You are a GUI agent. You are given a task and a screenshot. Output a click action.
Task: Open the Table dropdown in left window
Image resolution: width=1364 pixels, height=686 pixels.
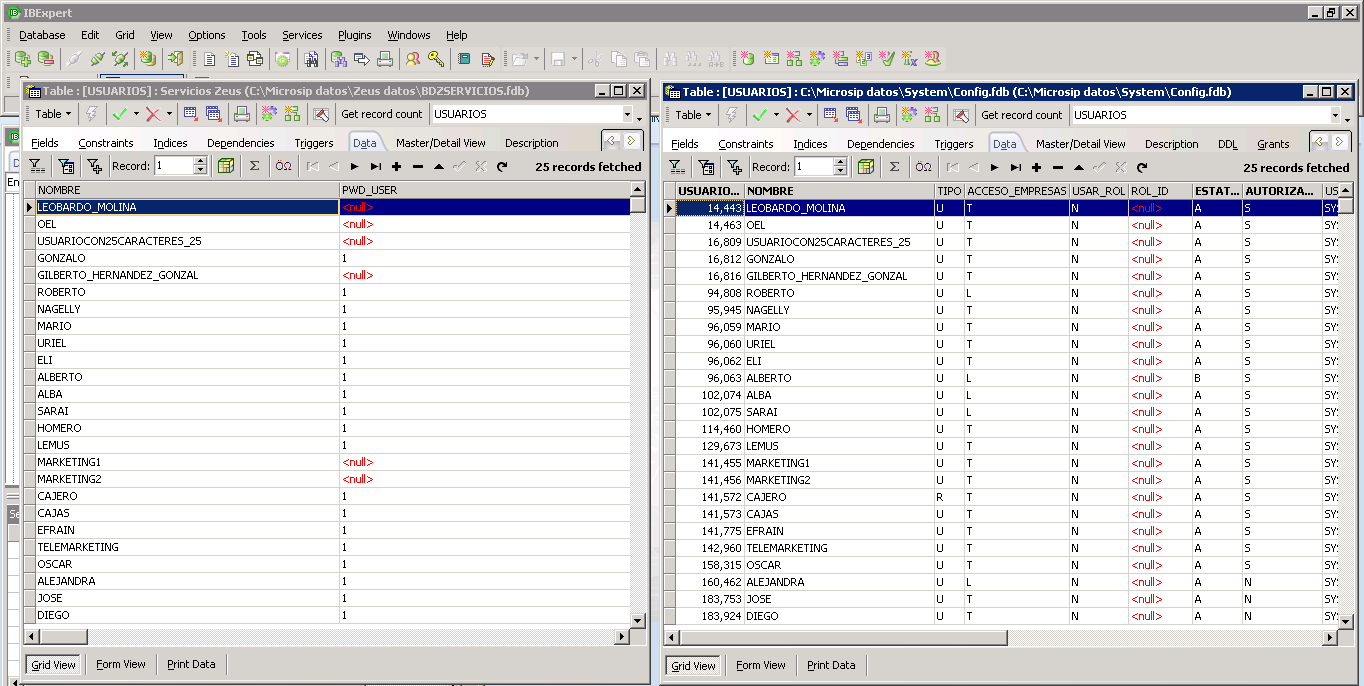coord(54,114)
